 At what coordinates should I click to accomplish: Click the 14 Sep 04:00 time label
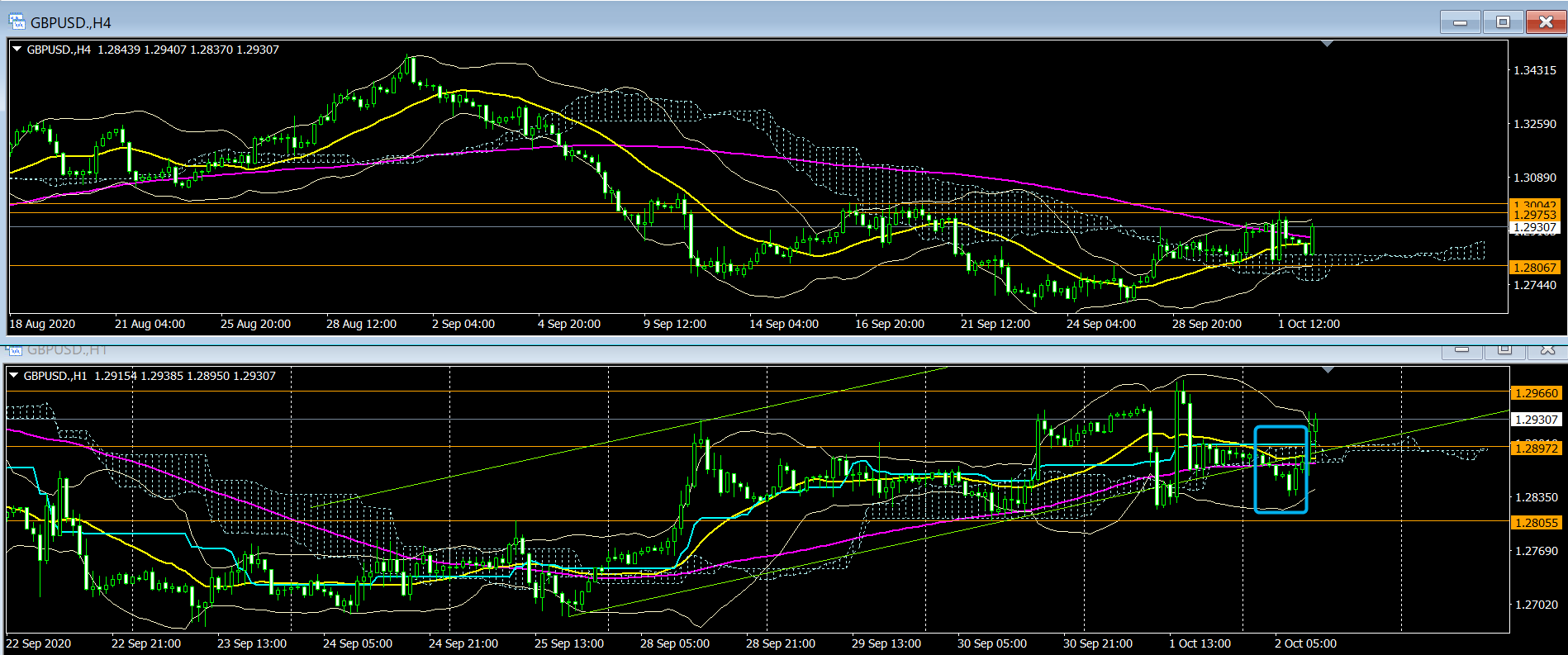[784, 324]
